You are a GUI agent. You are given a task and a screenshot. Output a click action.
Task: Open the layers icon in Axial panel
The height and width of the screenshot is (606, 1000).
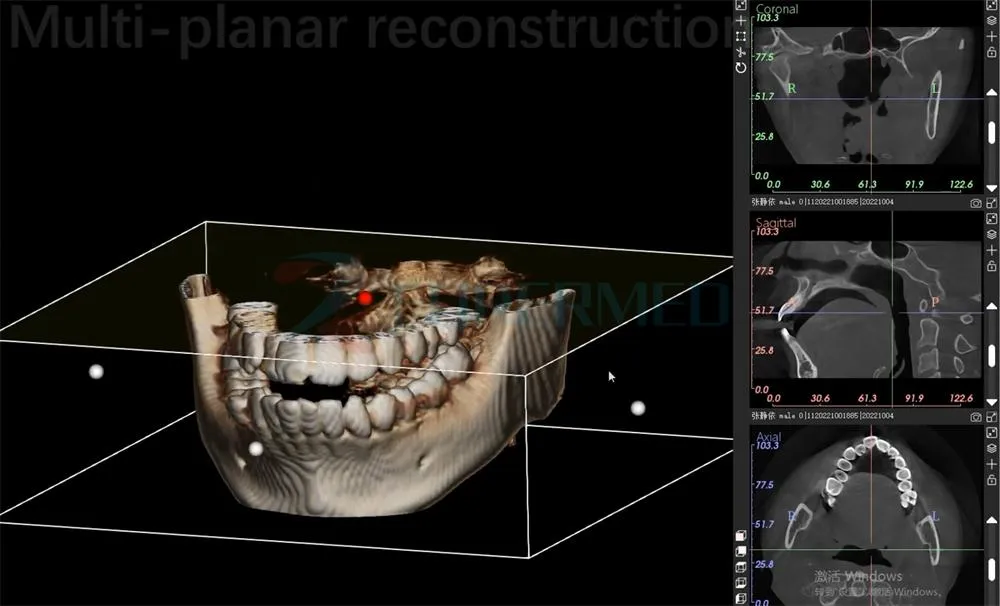(991, 448)
